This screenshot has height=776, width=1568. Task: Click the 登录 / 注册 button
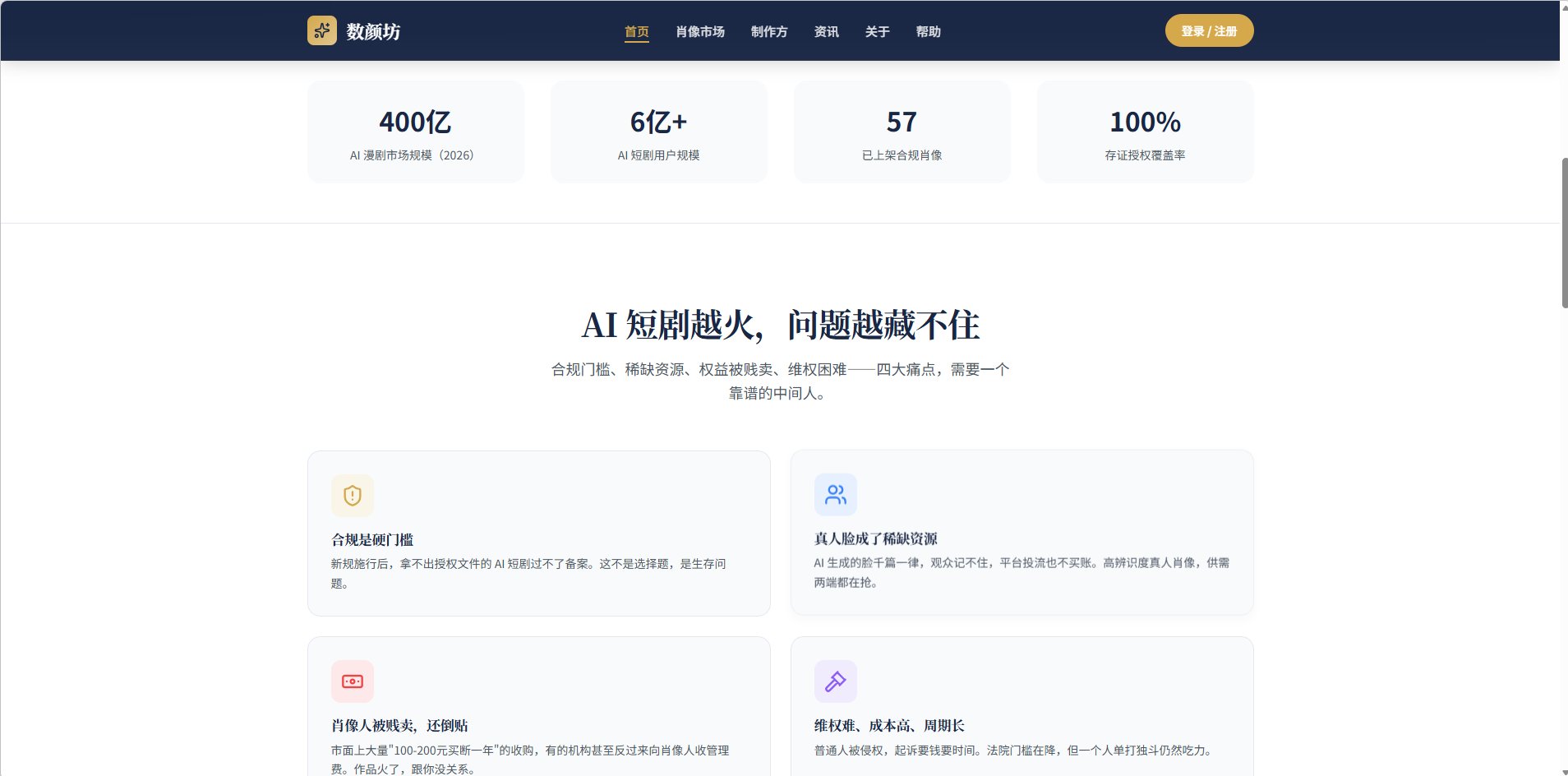tap(1210, 30)
